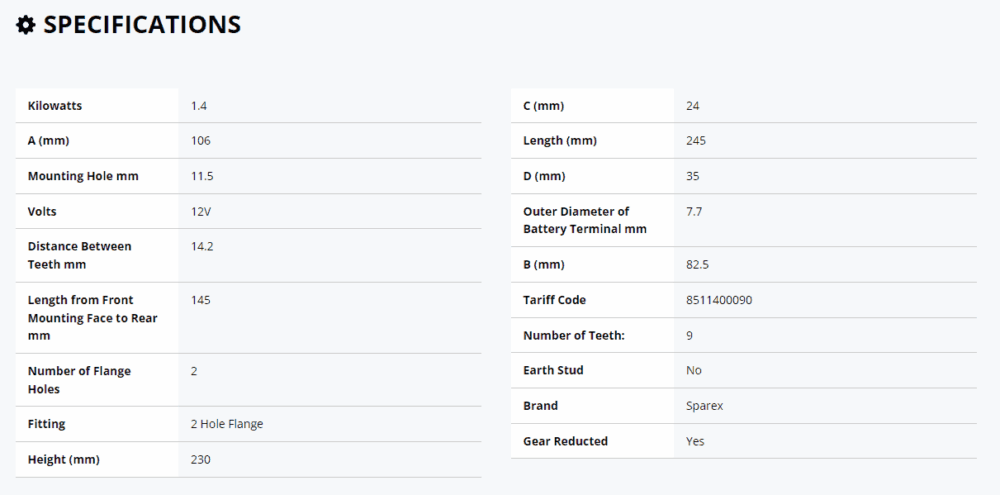
Task: Select the value 14.2
Action: point(202,246)
